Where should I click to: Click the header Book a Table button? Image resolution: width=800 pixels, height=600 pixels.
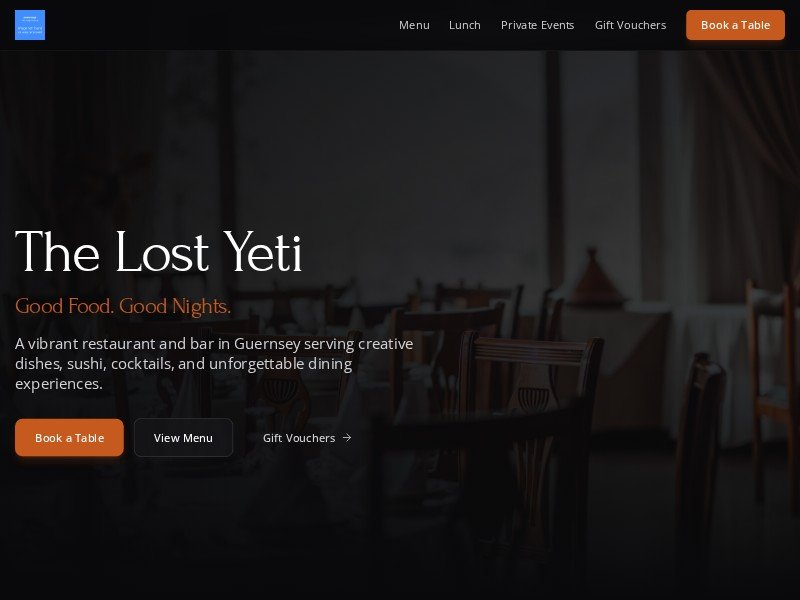(x=735, y=25)
